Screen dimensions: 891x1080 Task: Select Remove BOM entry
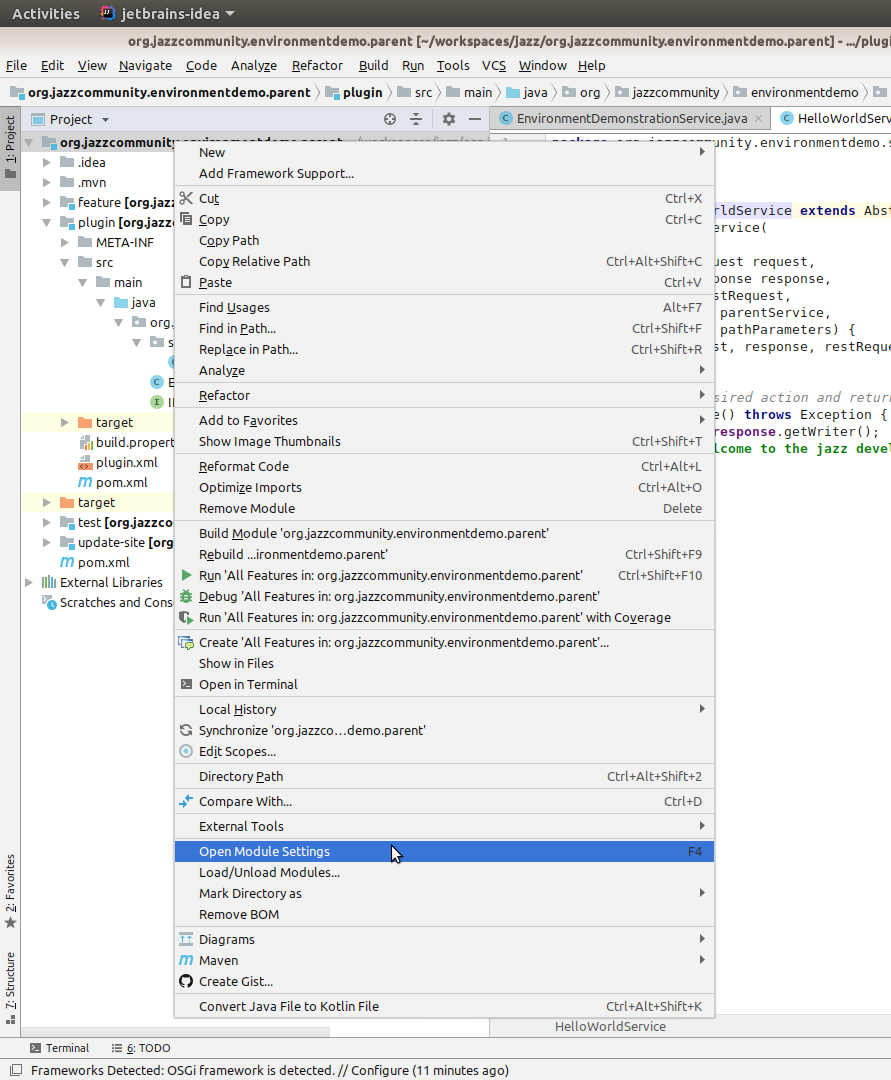tap(444, 914)
